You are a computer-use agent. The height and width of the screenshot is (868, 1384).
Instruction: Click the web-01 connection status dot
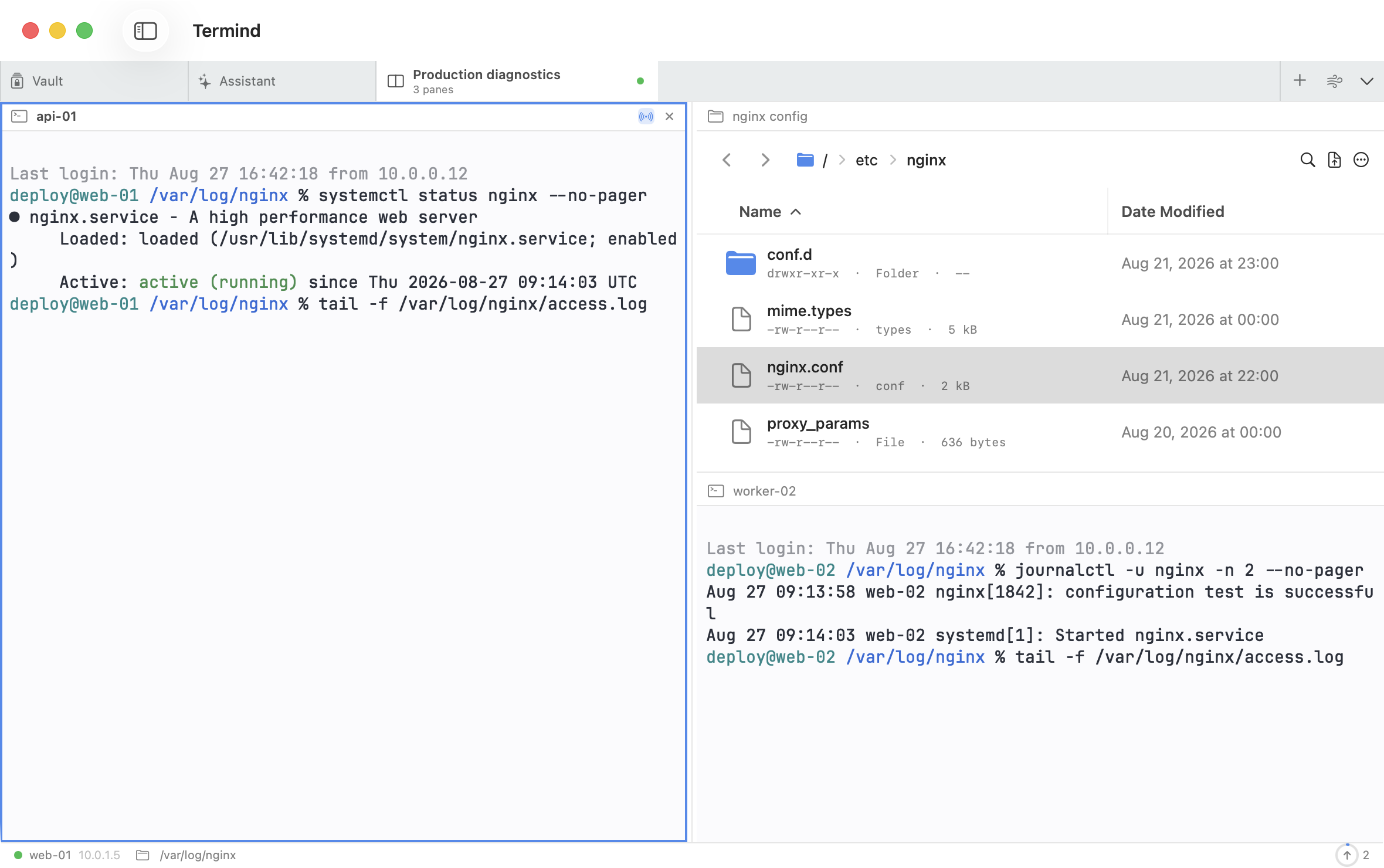click(x=18, y=855)
